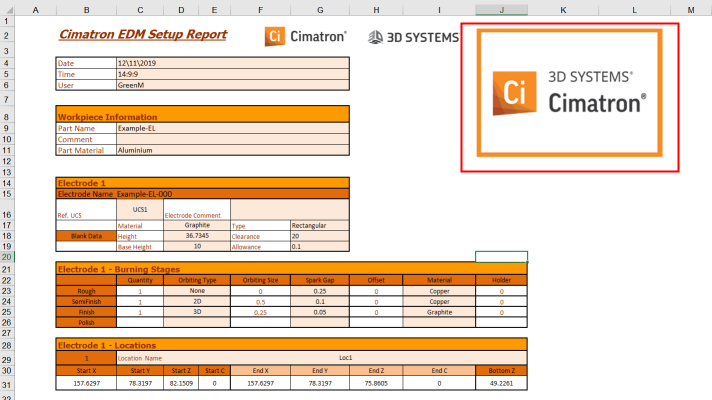This screenshot has width=712, height=400.
Task: Click the Finish stage row label
Action: 86,312
